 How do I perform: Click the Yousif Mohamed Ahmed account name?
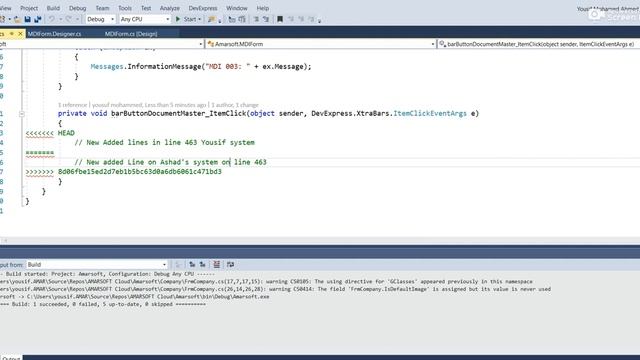[x=608, y=9]
